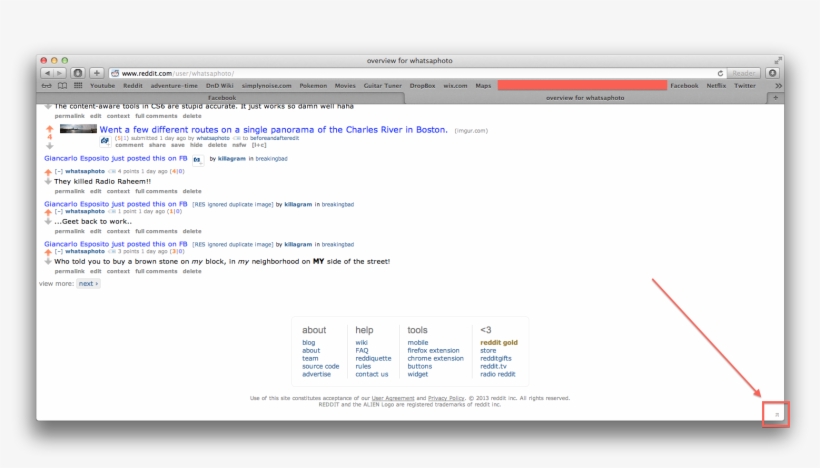Open the firefox extension footer link
Image resolution: width=820 pixels, height=468 pixels.
(434, 351)
